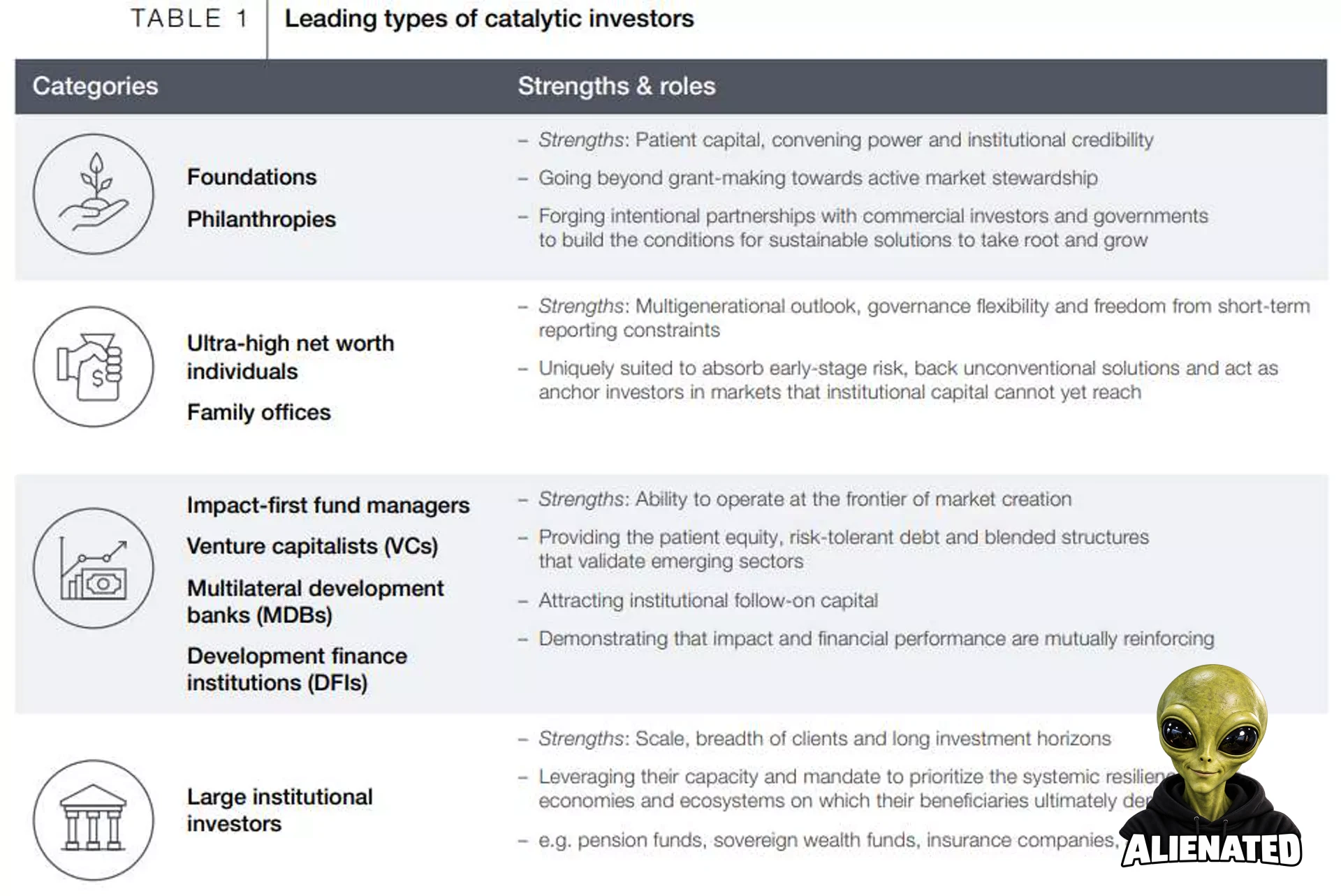Click the Family offices label
Image resolution: width=1341 pixels, height=896 pixels.
(x=258, y=412)
